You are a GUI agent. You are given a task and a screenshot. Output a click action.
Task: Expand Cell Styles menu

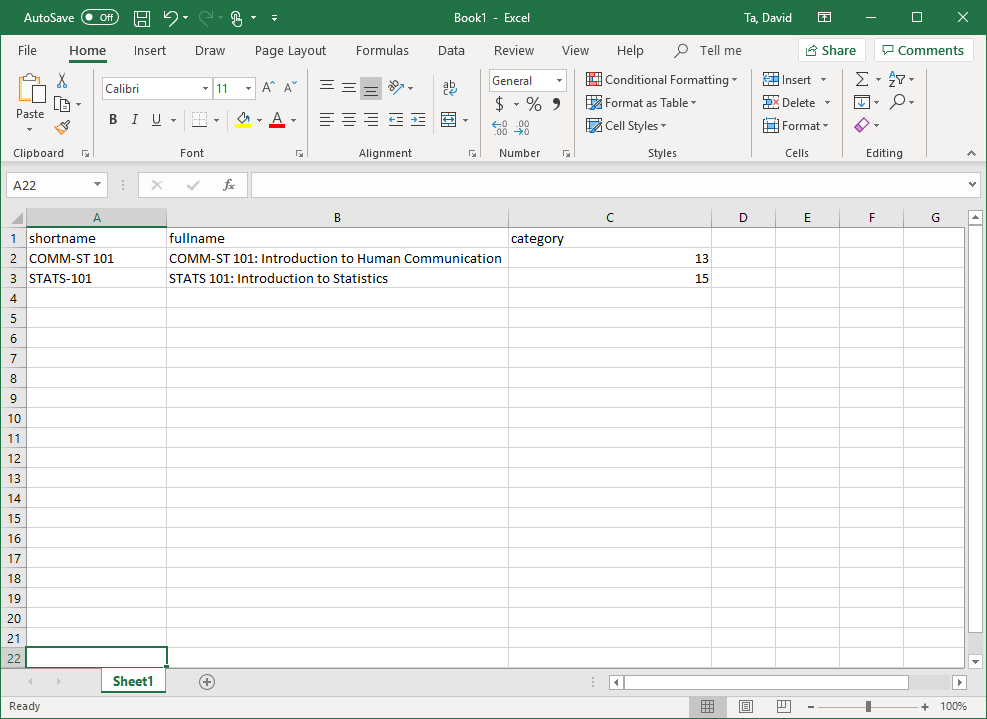point(626,126)
